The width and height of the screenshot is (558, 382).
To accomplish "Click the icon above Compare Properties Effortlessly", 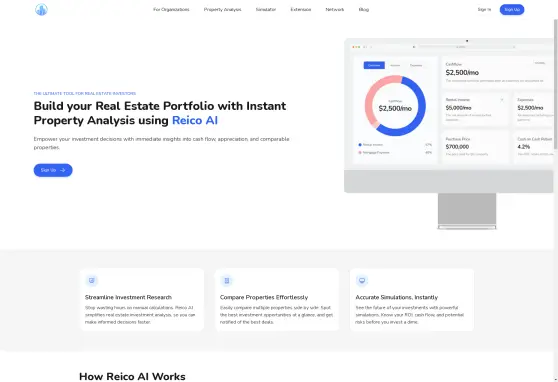I will pyautogui.click(x=227, y=281).
